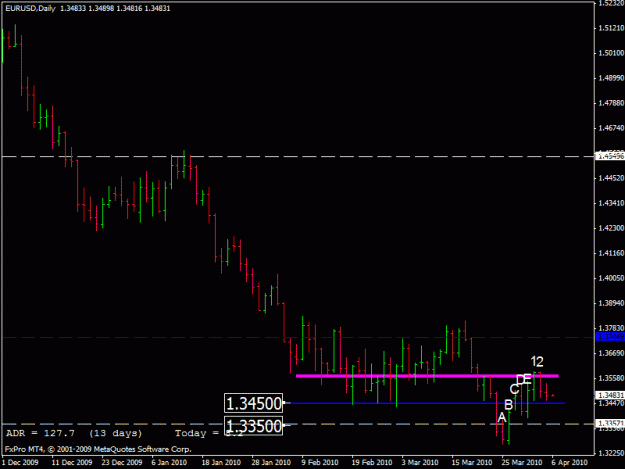
Task: Click the 1.48990 price scale value
Action: pos(611,78)
